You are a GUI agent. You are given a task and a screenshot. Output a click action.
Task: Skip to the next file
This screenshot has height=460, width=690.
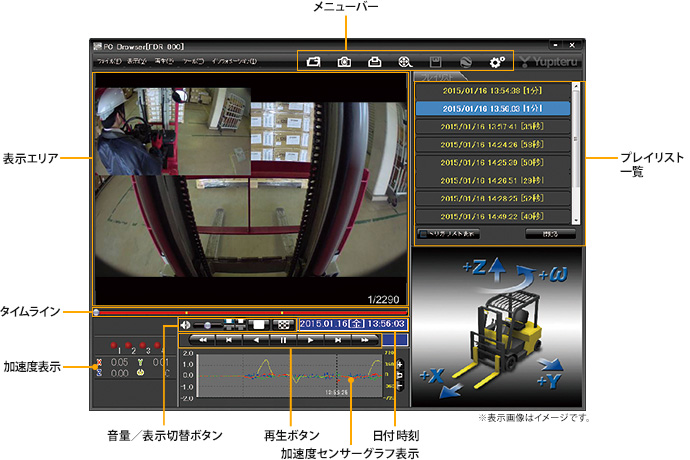tap(338, 340)
